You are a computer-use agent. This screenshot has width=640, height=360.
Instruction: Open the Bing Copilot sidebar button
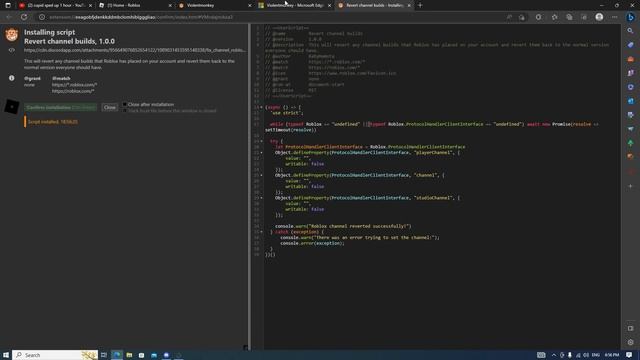[631, 17]
